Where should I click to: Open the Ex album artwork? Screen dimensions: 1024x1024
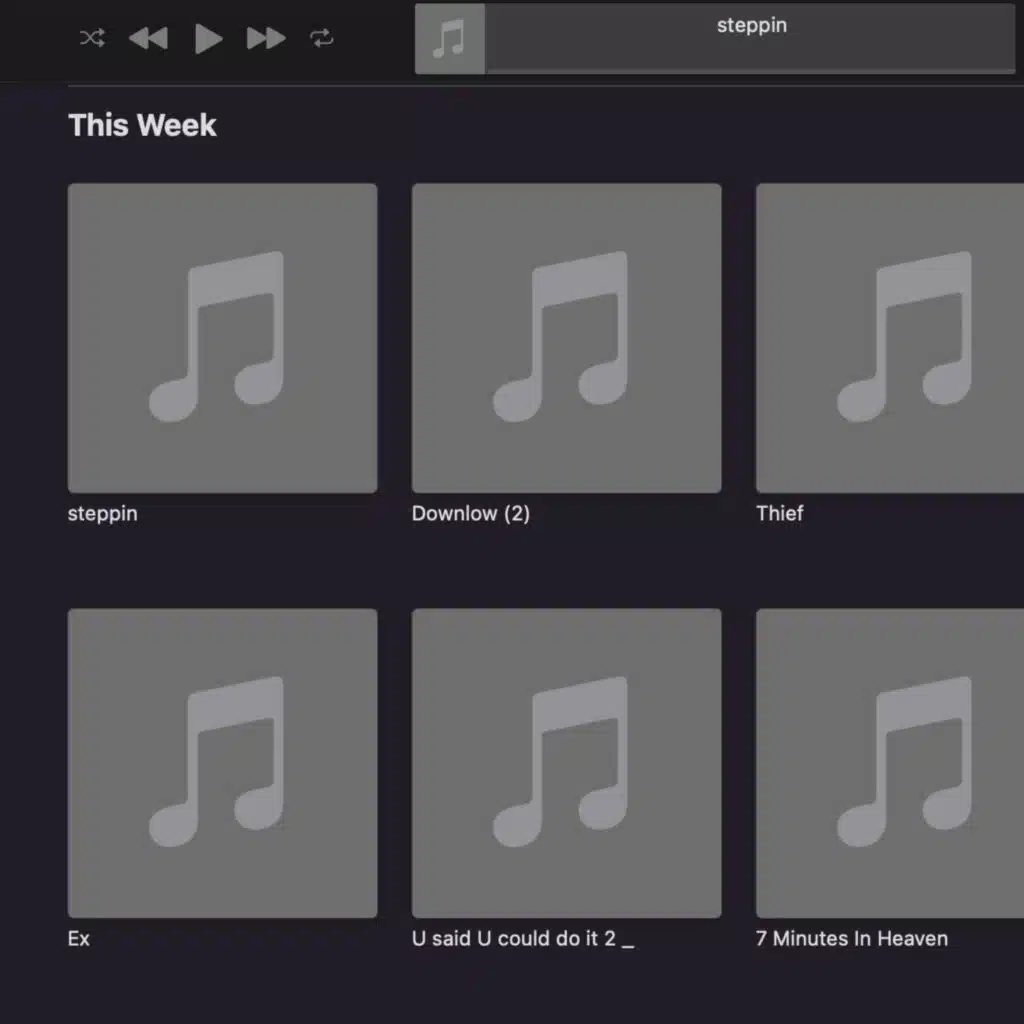pyautogui.click(x=223, y=763)
